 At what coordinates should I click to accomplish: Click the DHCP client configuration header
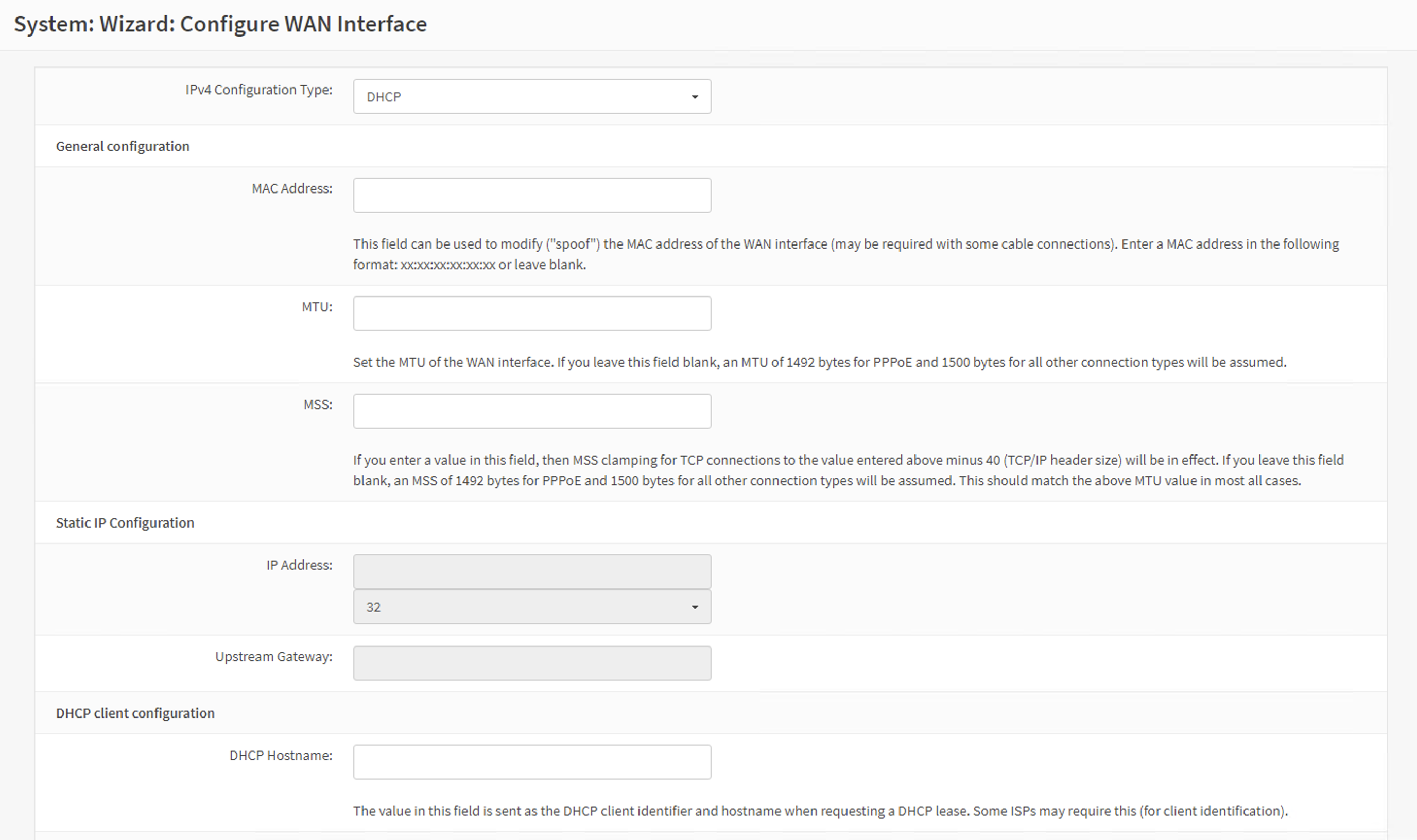pos(135,713)
